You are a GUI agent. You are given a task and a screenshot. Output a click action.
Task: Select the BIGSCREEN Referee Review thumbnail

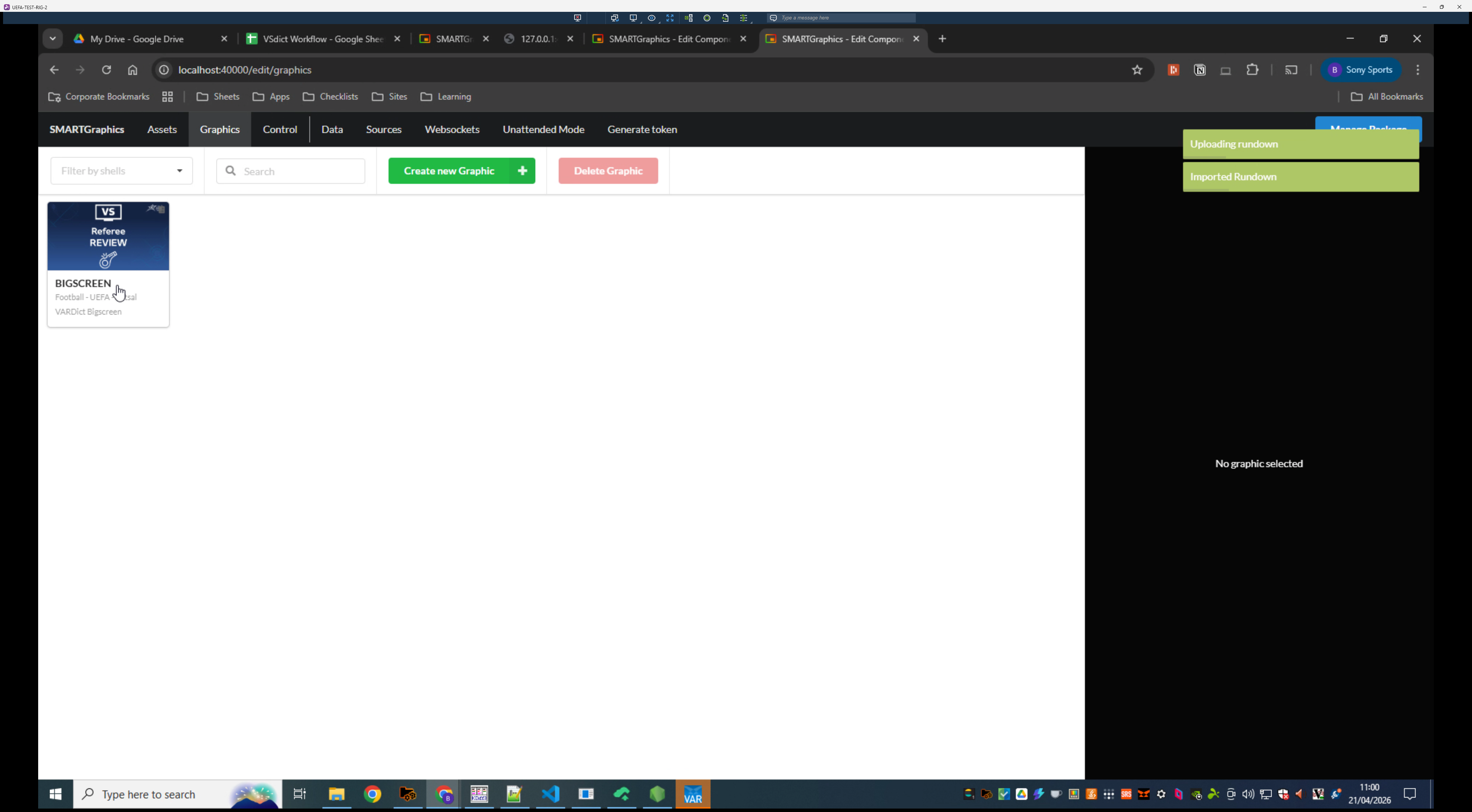pos(108,237)
